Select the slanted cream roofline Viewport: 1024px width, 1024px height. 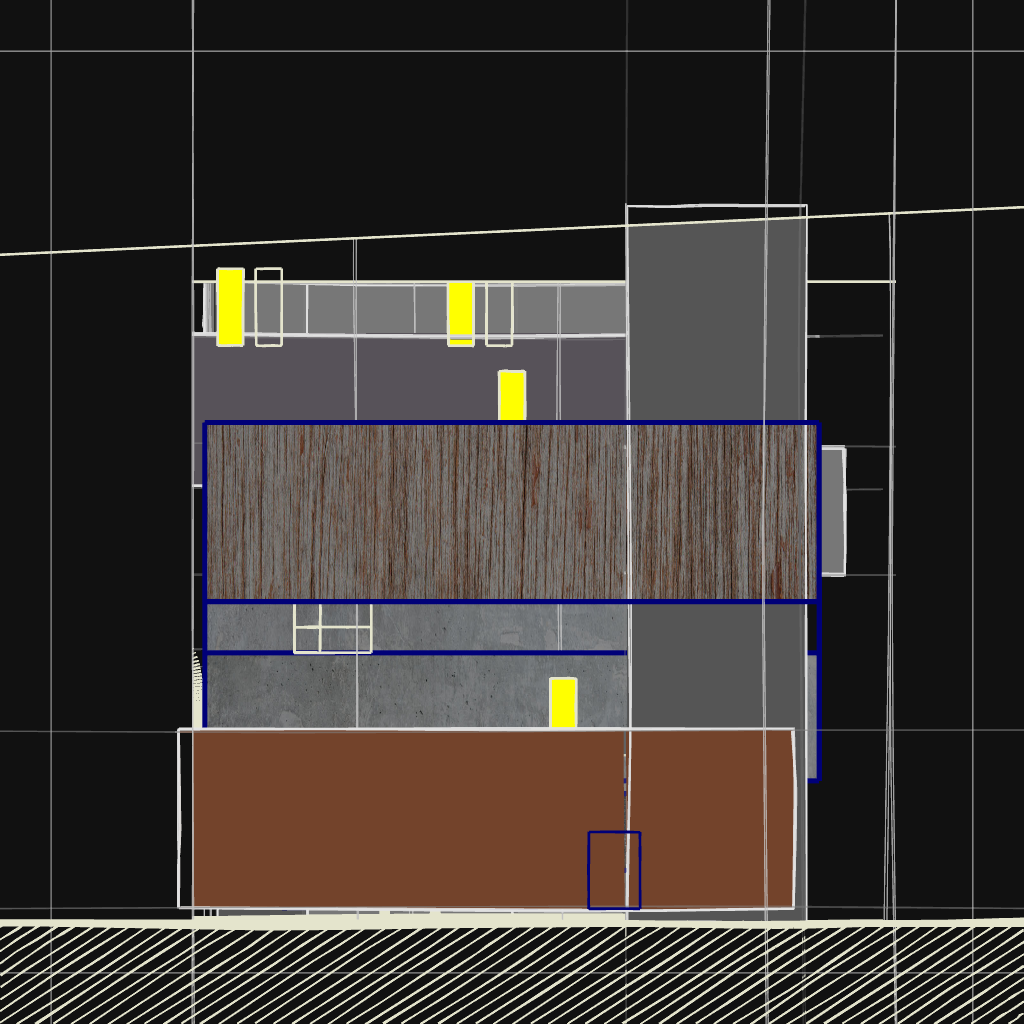[512, 231]
